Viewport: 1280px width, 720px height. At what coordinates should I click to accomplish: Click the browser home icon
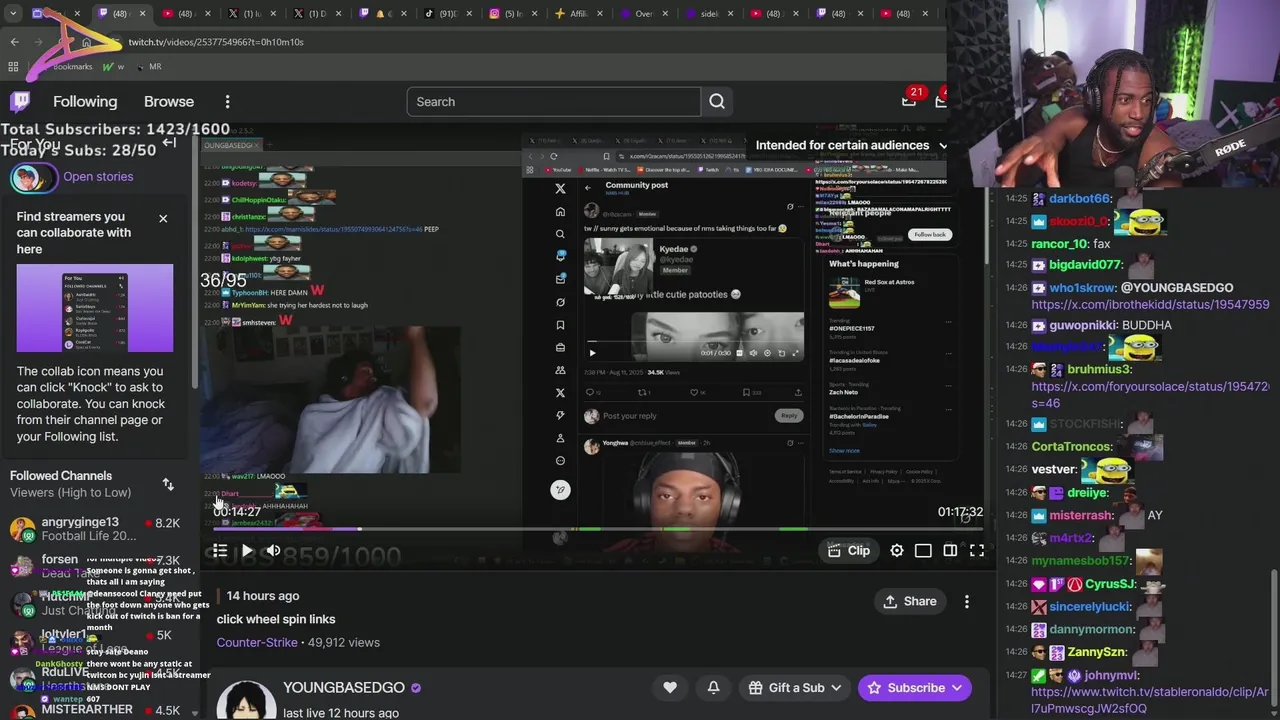point(86,42)
